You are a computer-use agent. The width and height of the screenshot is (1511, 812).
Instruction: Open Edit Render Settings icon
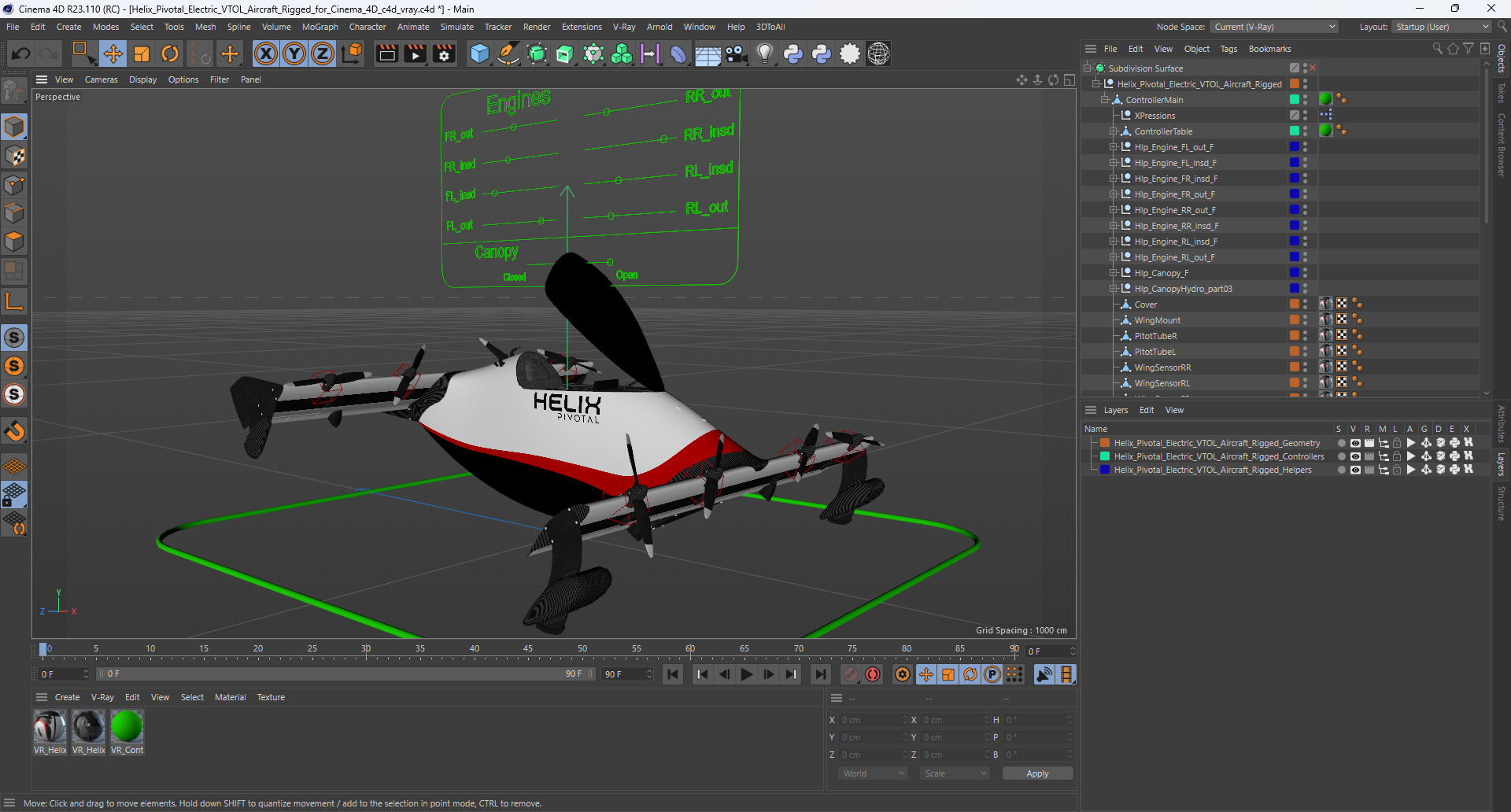(444, 54)
